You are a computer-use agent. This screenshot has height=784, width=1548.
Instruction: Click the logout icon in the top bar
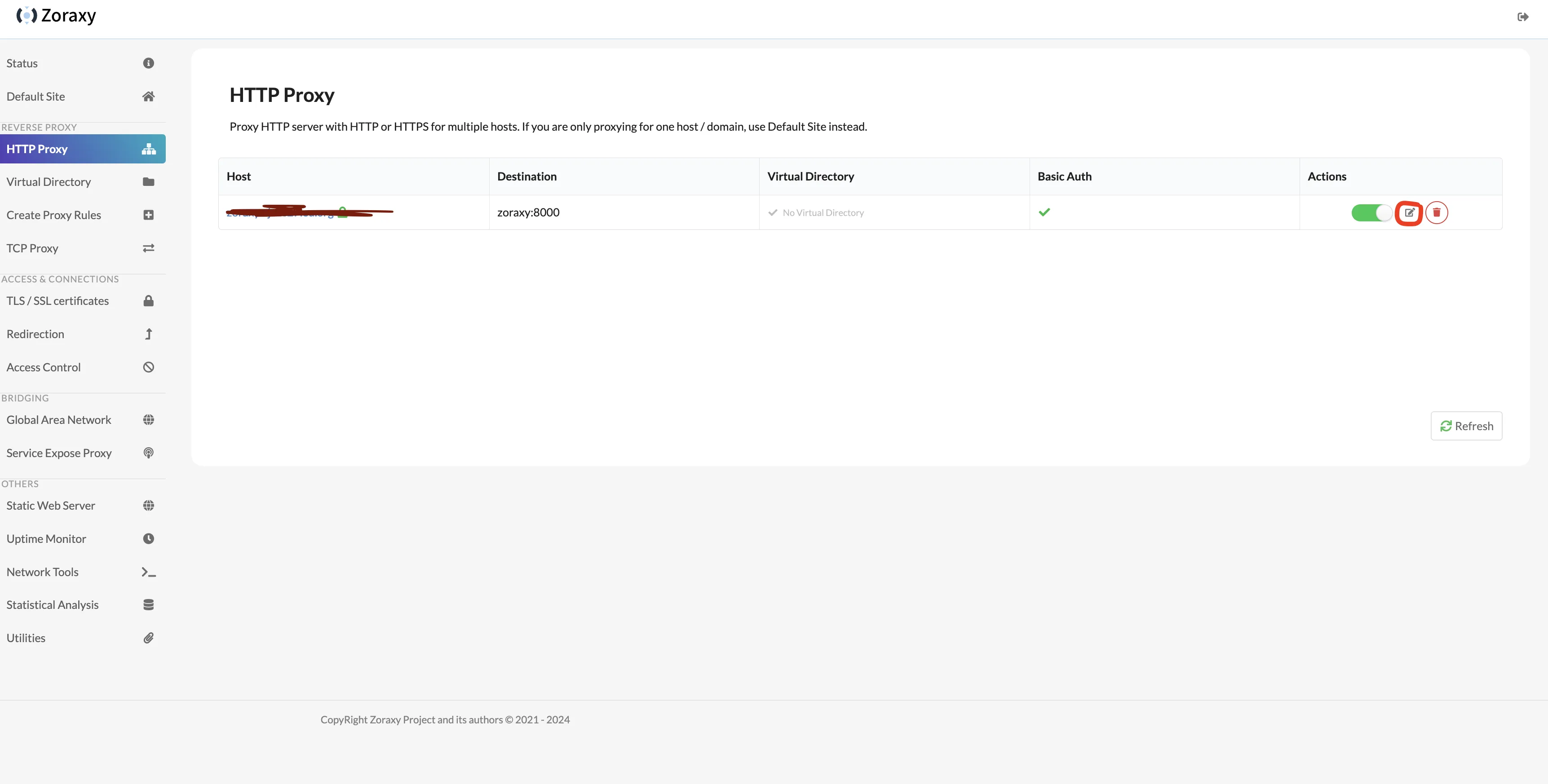(x=1522, y=17)
